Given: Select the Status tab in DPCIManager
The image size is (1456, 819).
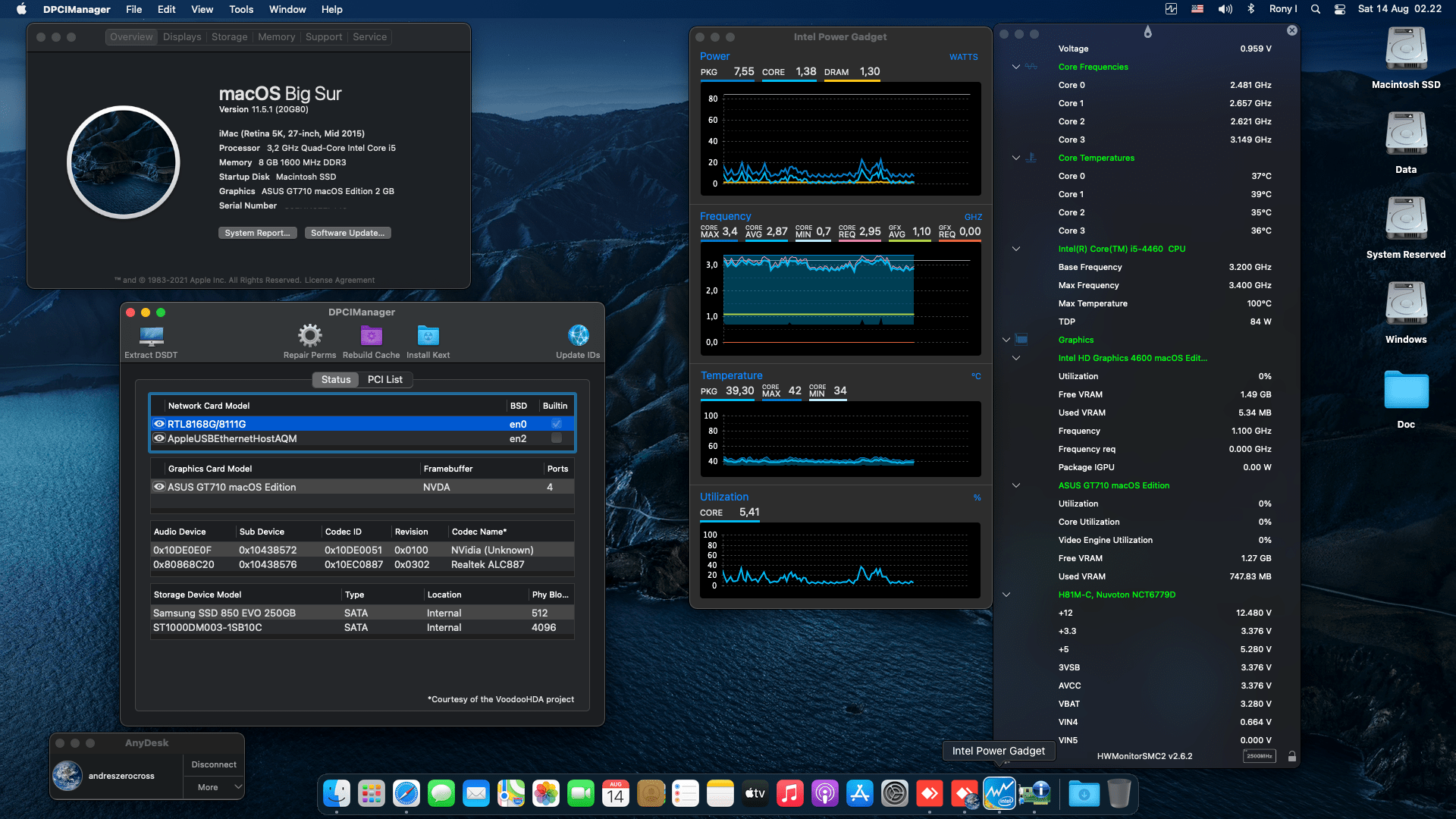Looking at the screenshot, I should coord(336,379).
